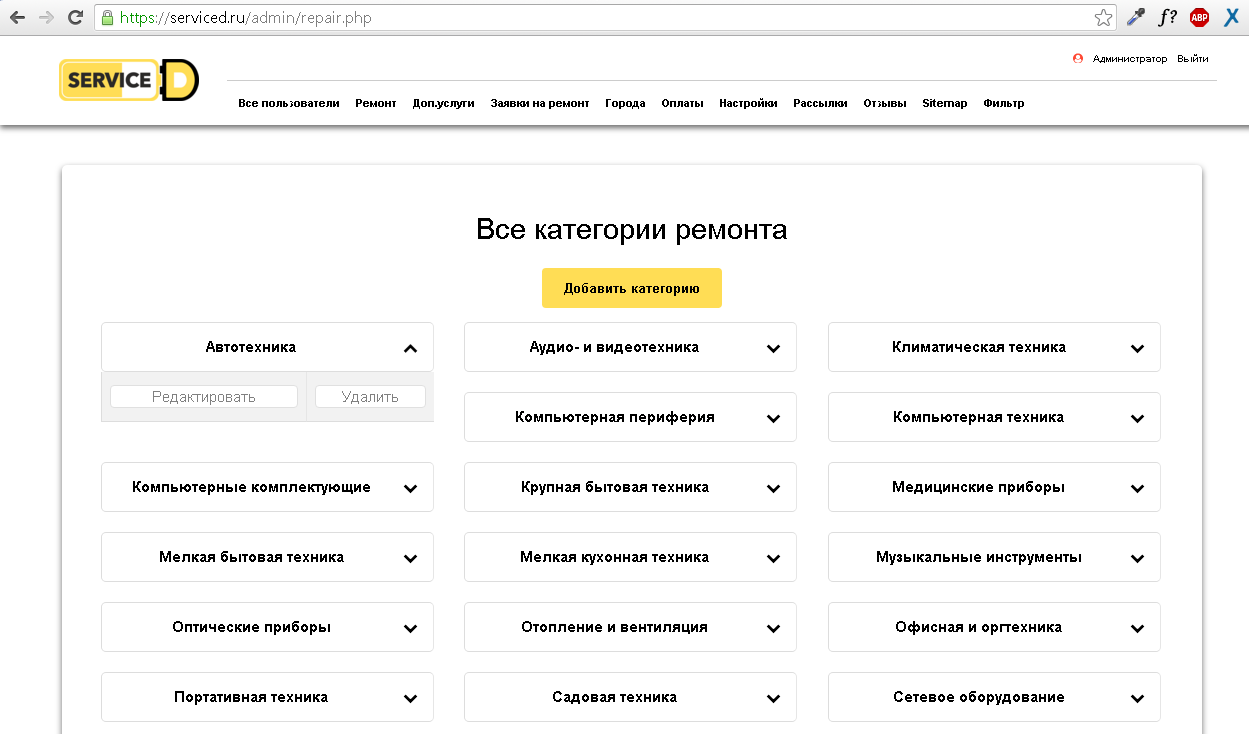Reload the page with the refresh icon

[x=74, y=17]
